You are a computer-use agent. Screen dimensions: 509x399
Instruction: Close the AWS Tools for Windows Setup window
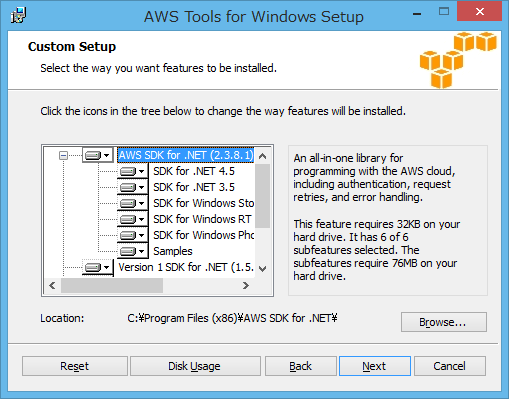point(479,12)
